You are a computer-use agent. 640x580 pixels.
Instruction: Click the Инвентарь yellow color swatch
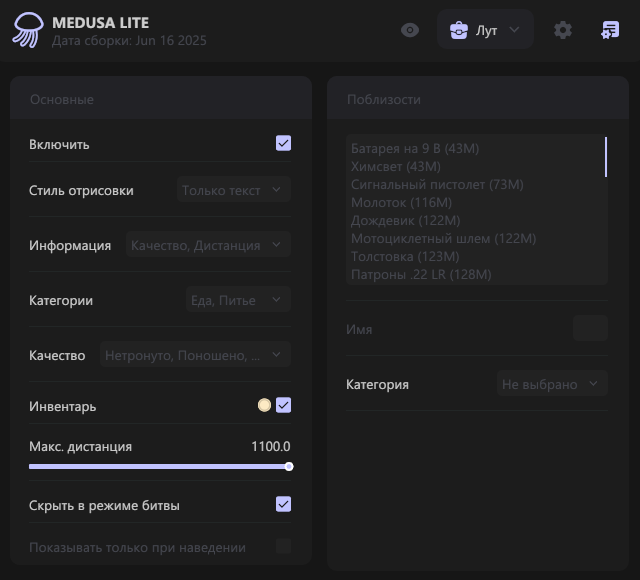(264, 405)
